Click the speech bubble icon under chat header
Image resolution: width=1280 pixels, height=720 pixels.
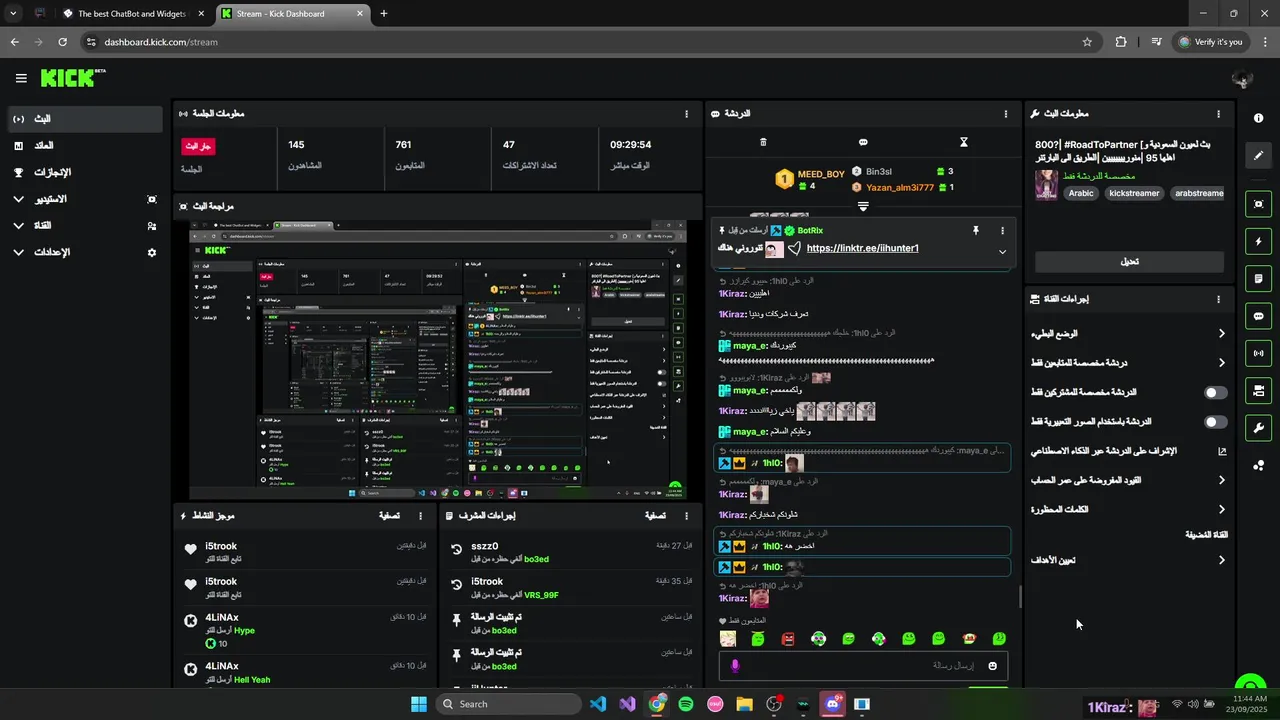point(863,142)
